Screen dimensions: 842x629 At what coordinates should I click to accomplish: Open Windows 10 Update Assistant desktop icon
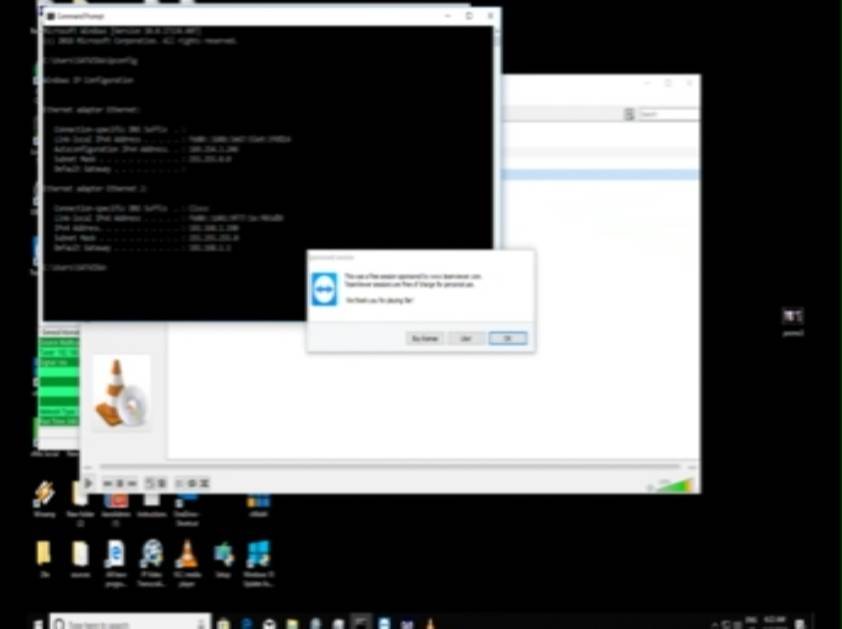pos(258,563)
